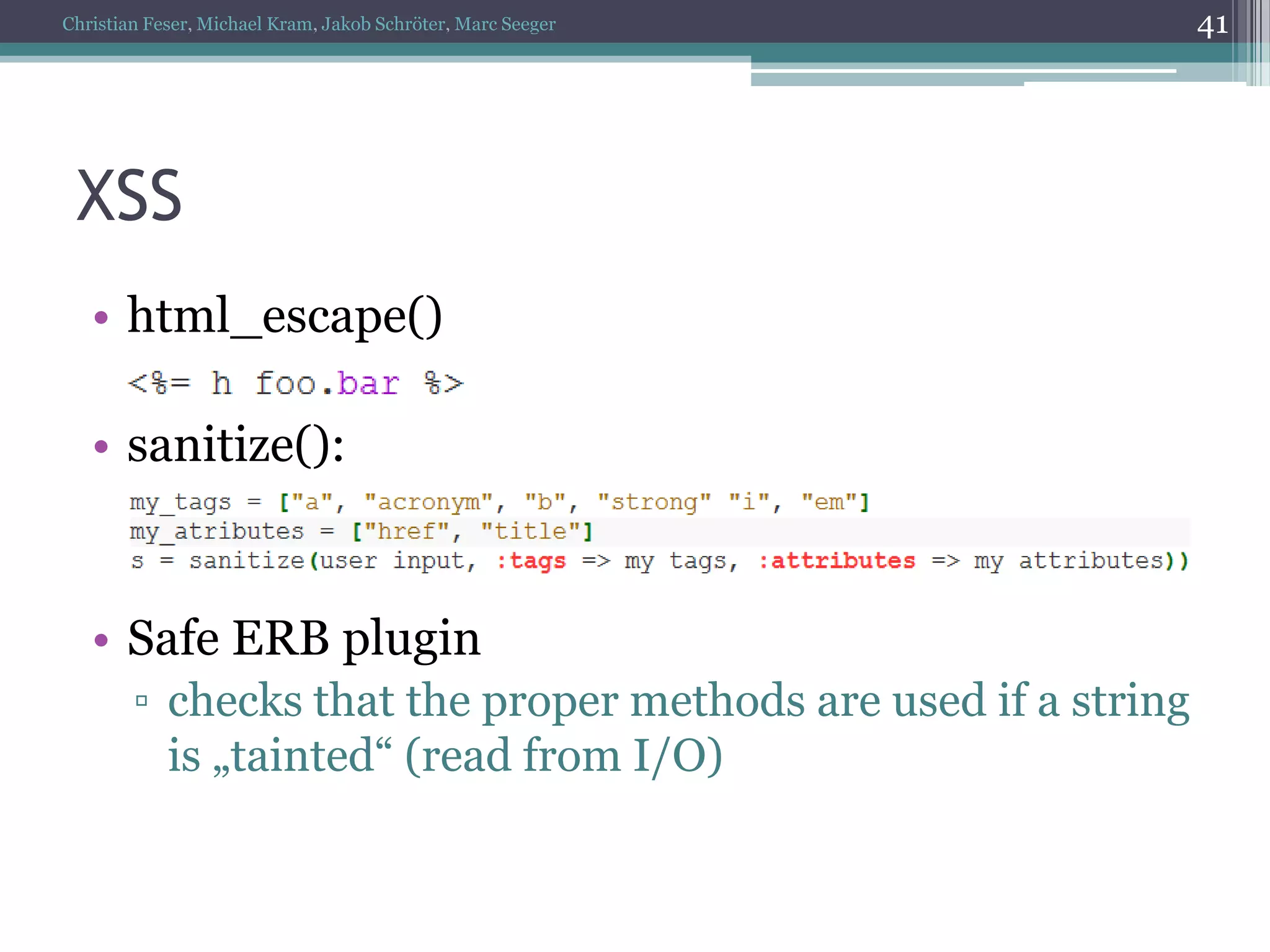Image resolution: width=1270 pixels, height=952 pixels.
Task: Click the sub-bullet line "checks that the proper methods"
Action: [x=679, y=701]
